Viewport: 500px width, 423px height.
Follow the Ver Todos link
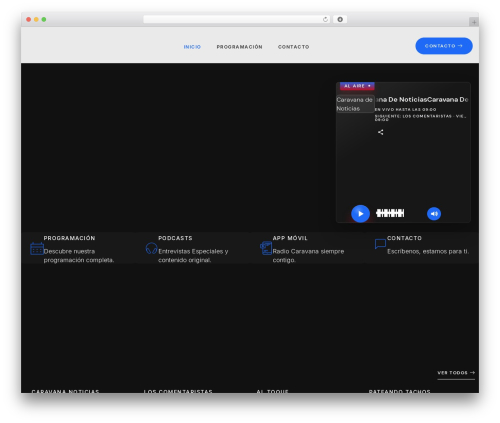pyautogui.click(x=456, y=373)
